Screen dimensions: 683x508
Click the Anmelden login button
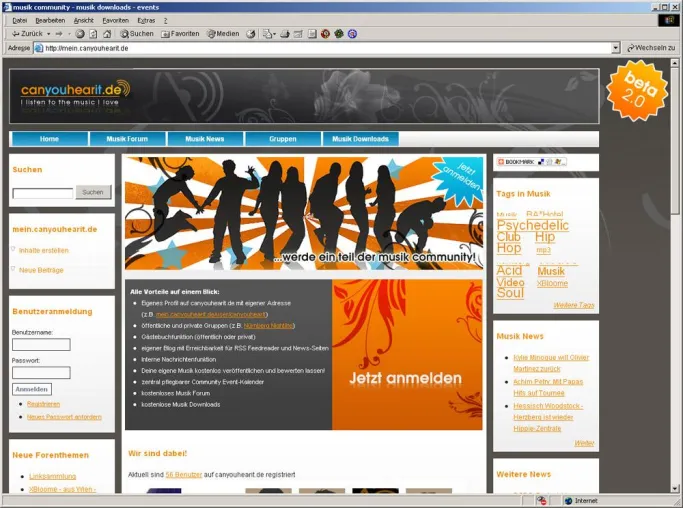32,389
